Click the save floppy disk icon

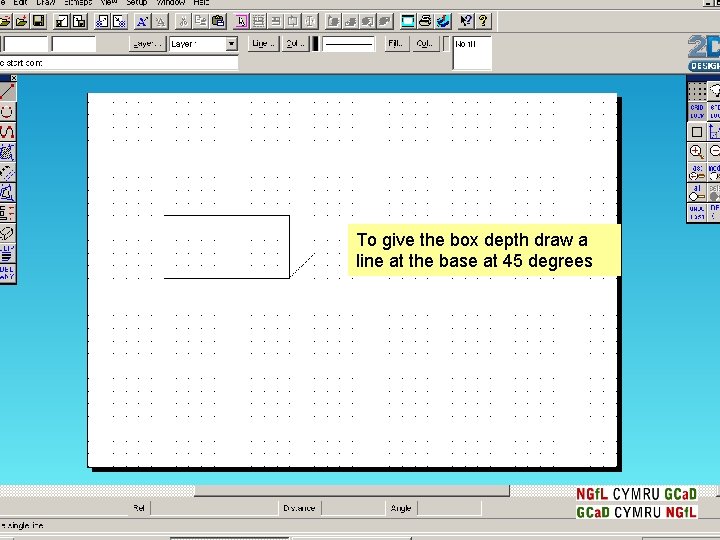point(39,21)
